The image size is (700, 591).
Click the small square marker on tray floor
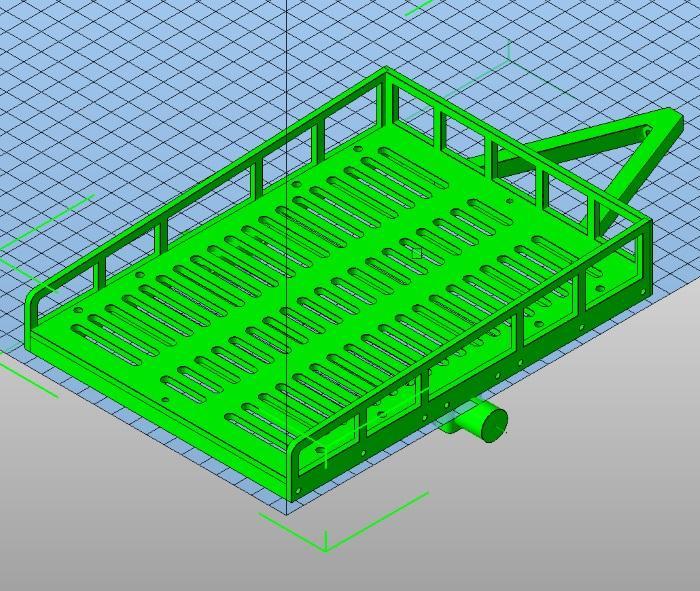point(417,254)
